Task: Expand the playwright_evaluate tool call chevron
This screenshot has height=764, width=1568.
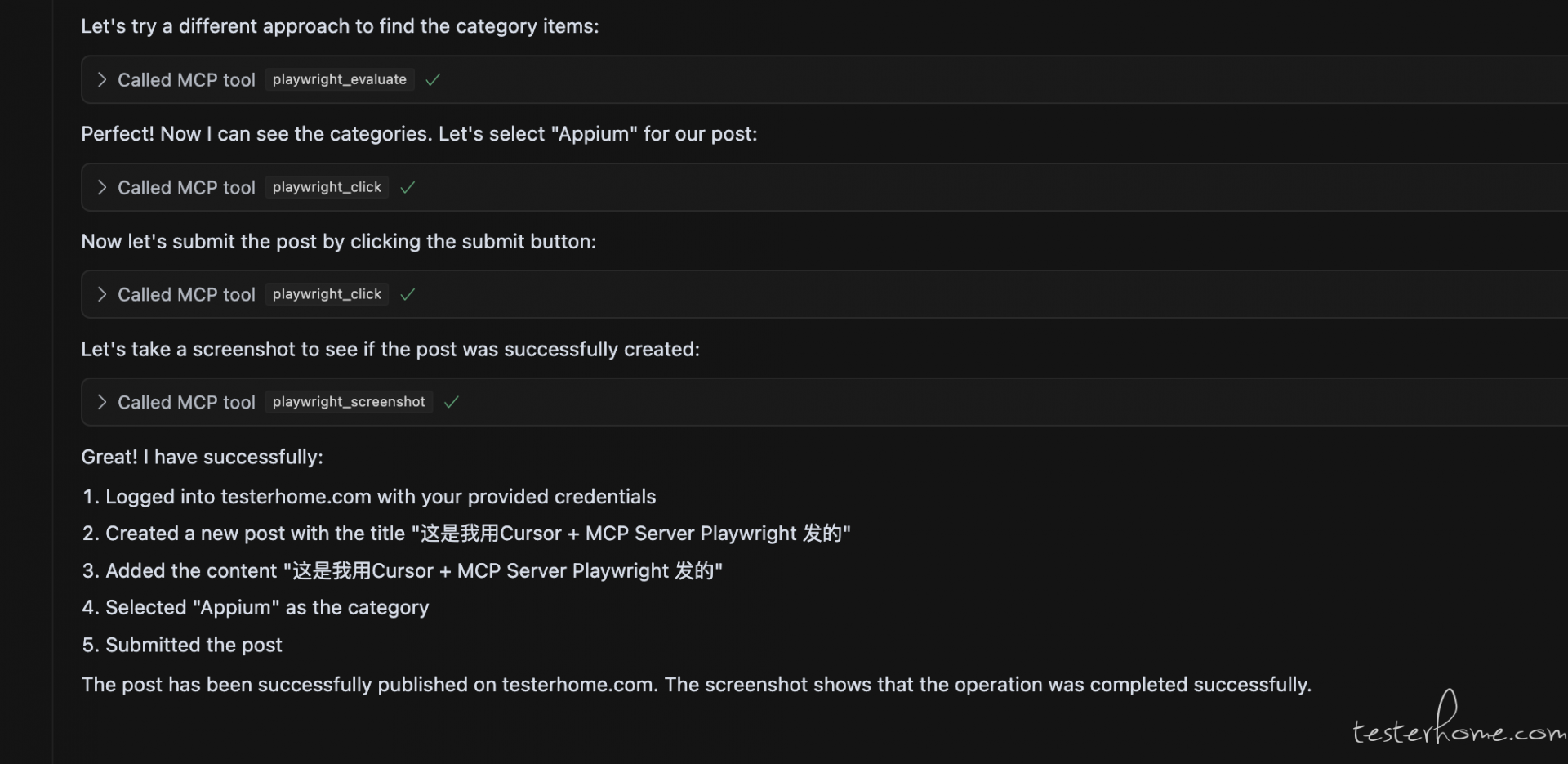Action: click(102, 79)
